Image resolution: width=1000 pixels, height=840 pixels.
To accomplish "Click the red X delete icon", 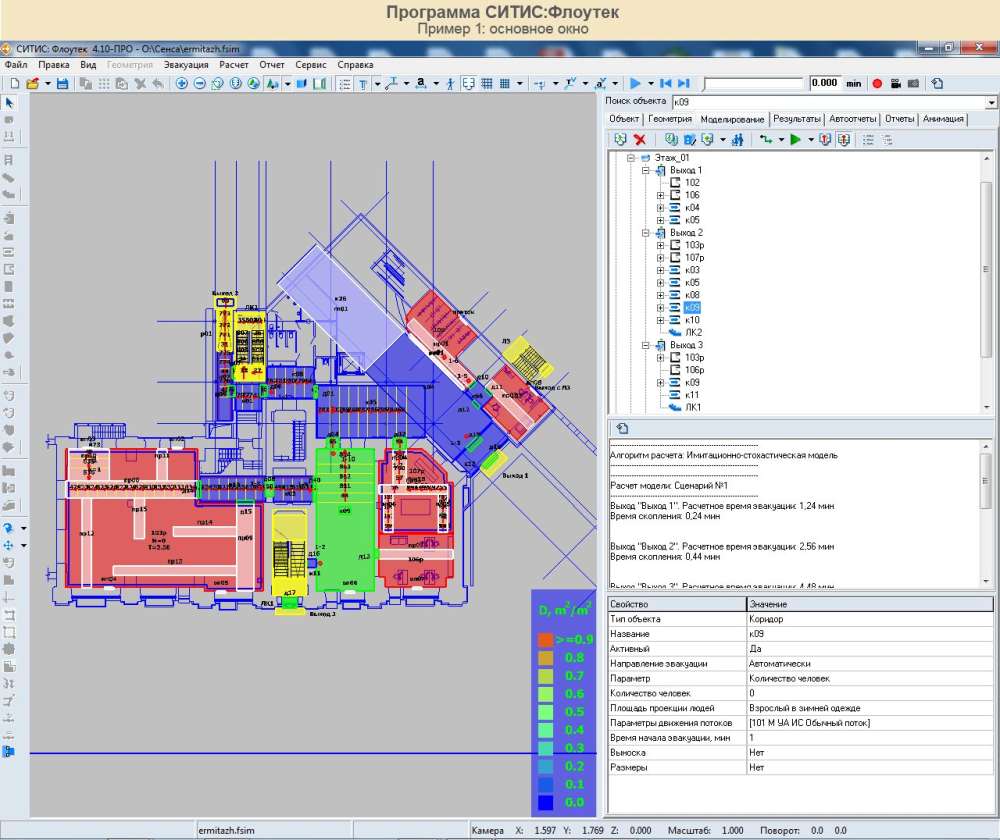I will pos(640,140).
